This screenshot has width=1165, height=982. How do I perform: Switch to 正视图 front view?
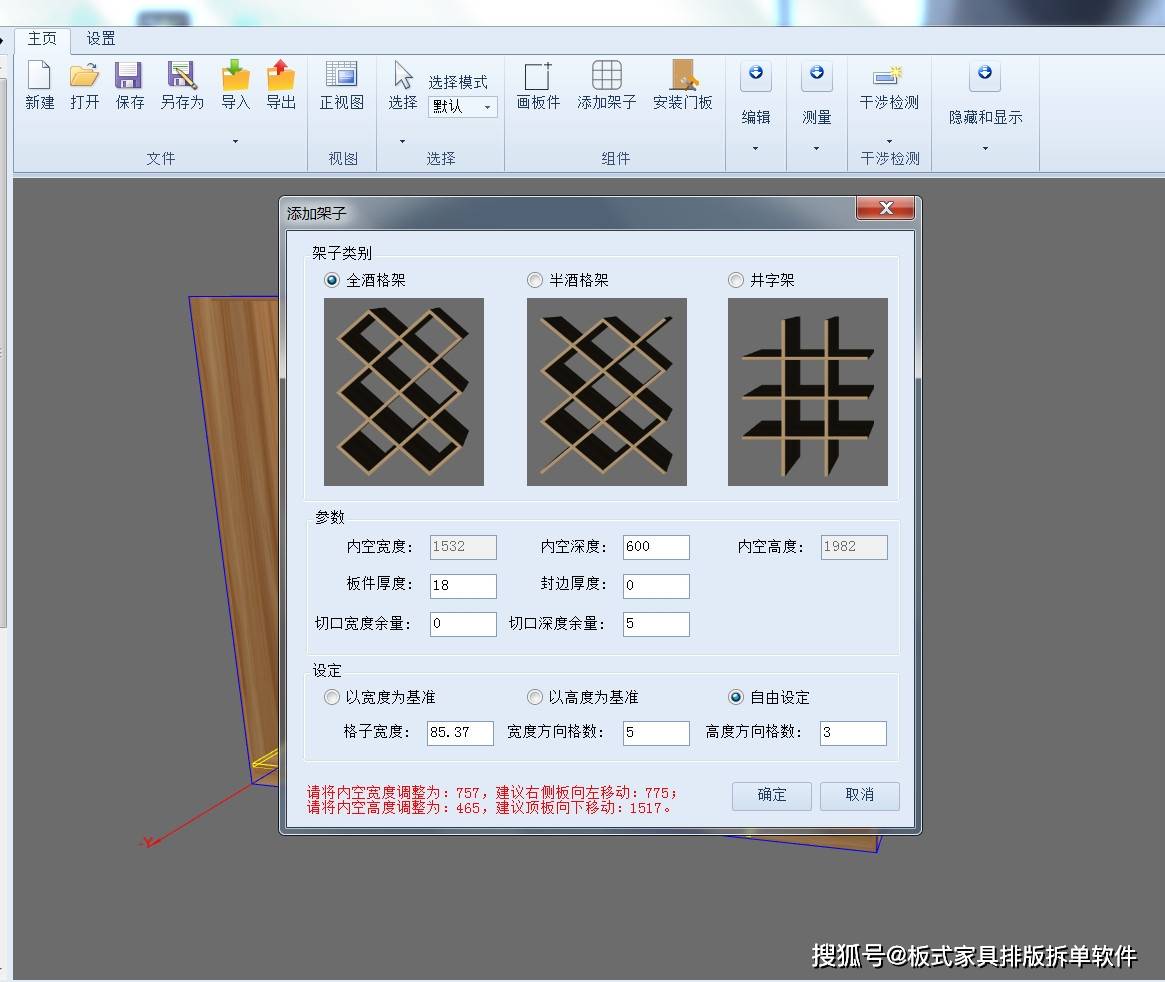pos(341,76)
